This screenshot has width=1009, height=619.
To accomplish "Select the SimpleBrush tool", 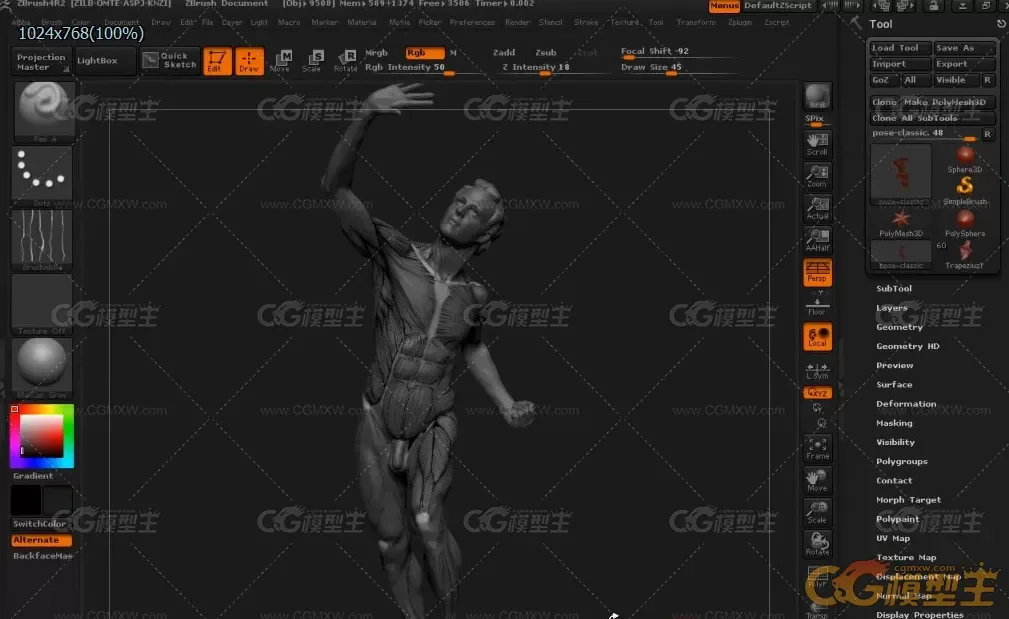I will pos(965,190).
